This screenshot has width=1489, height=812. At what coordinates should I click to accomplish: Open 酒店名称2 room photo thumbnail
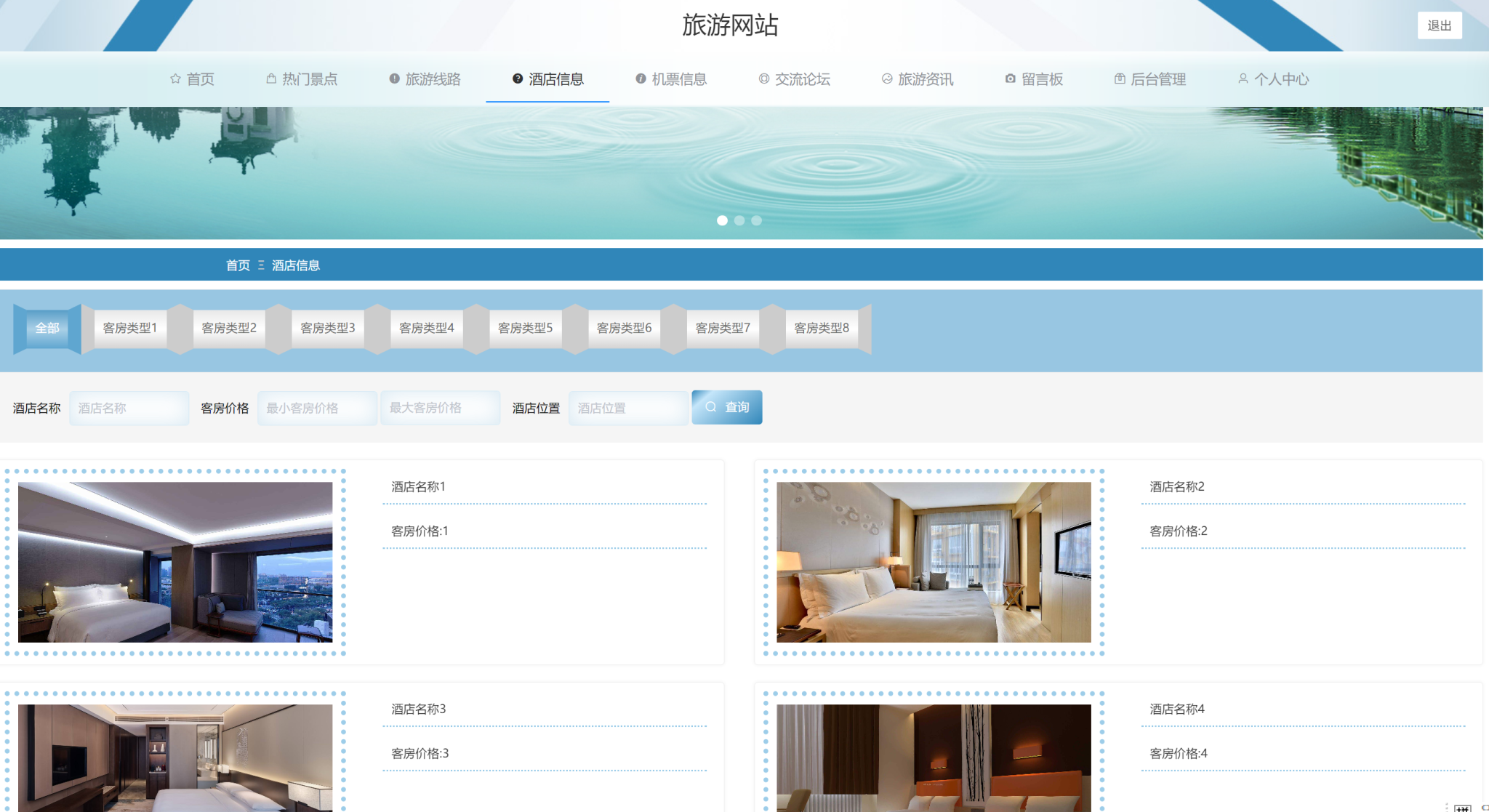tap(934, 562)
